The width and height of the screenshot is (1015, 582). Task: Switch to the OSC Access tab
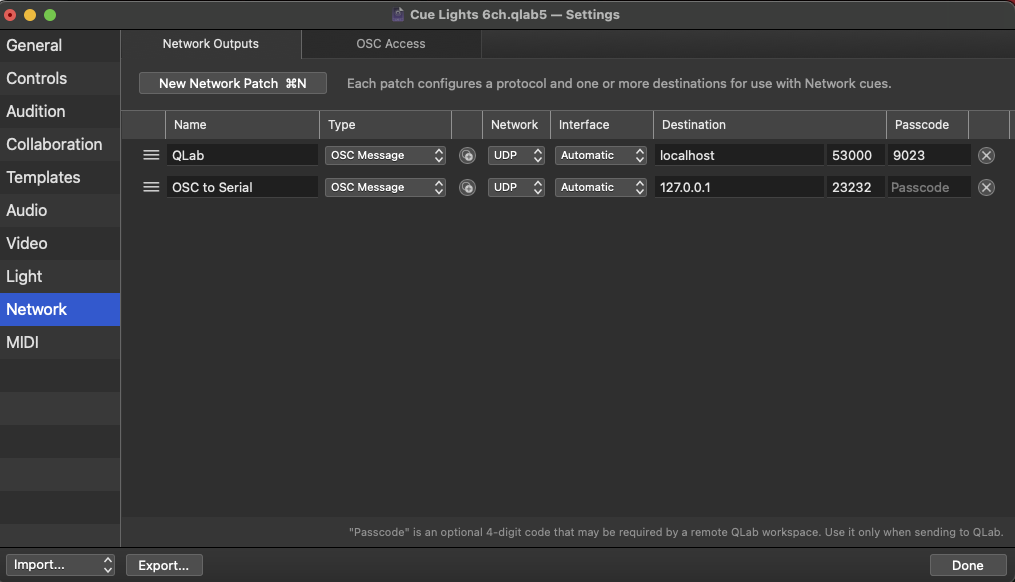[x=391, y=44]
